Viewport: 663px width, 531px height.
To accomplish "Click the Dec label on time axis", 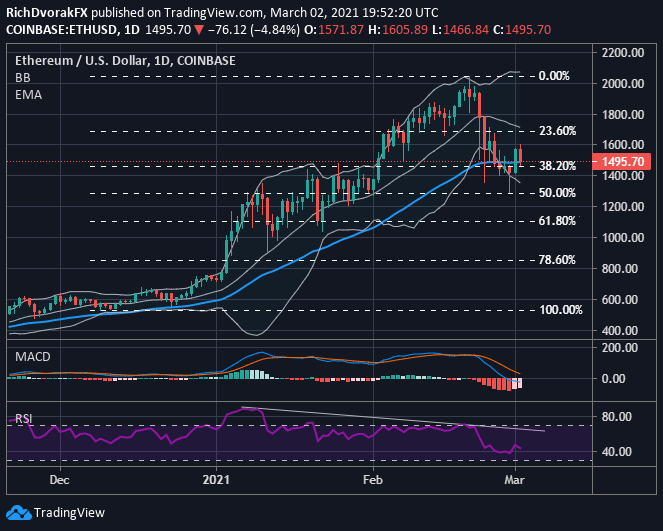I will coord(59,480).
